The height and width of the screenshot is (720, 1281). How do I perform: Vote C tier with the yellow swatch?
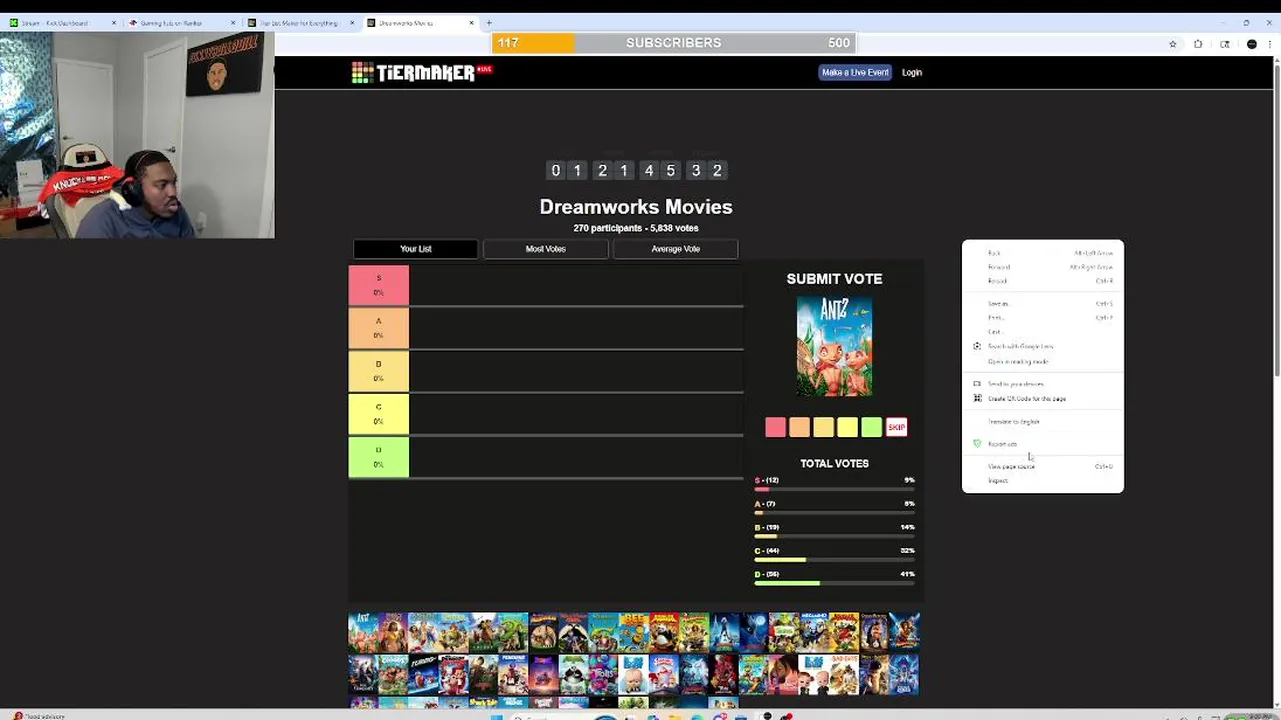(x=847, y=427)
